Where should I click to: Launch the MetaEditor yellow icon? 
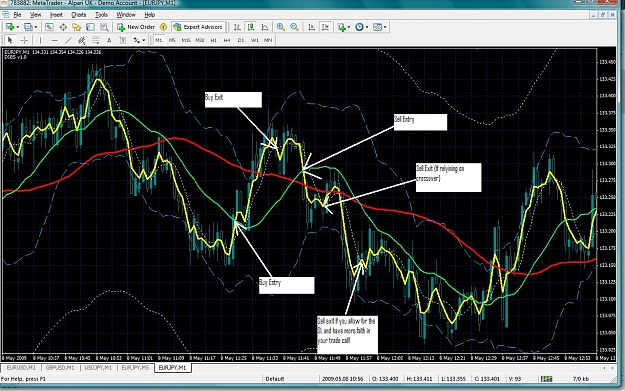[x=163, y=27]
